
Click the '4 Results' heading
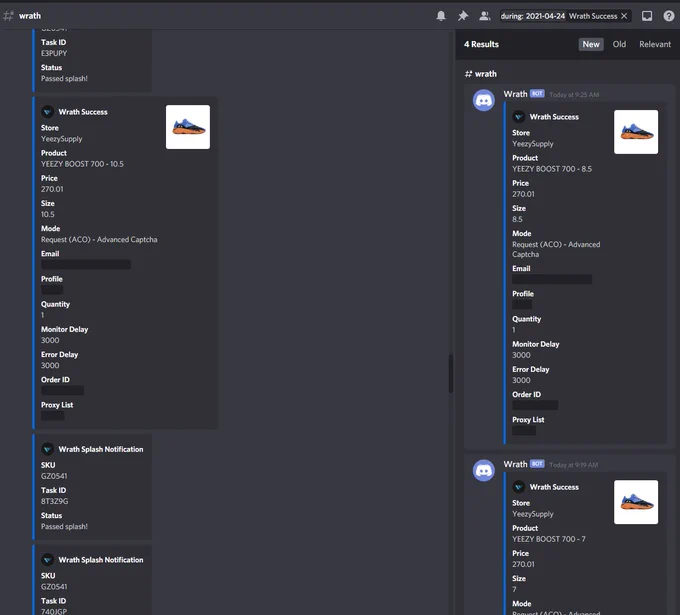(481, 44)
